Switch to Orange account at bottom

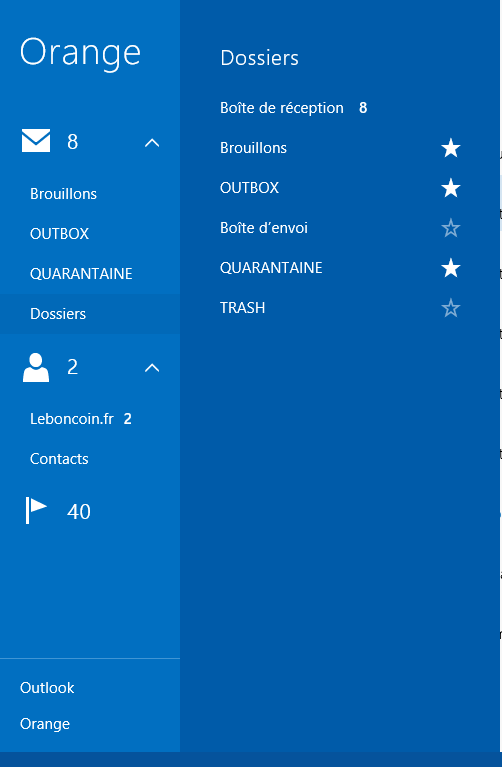tap(45, 723)
